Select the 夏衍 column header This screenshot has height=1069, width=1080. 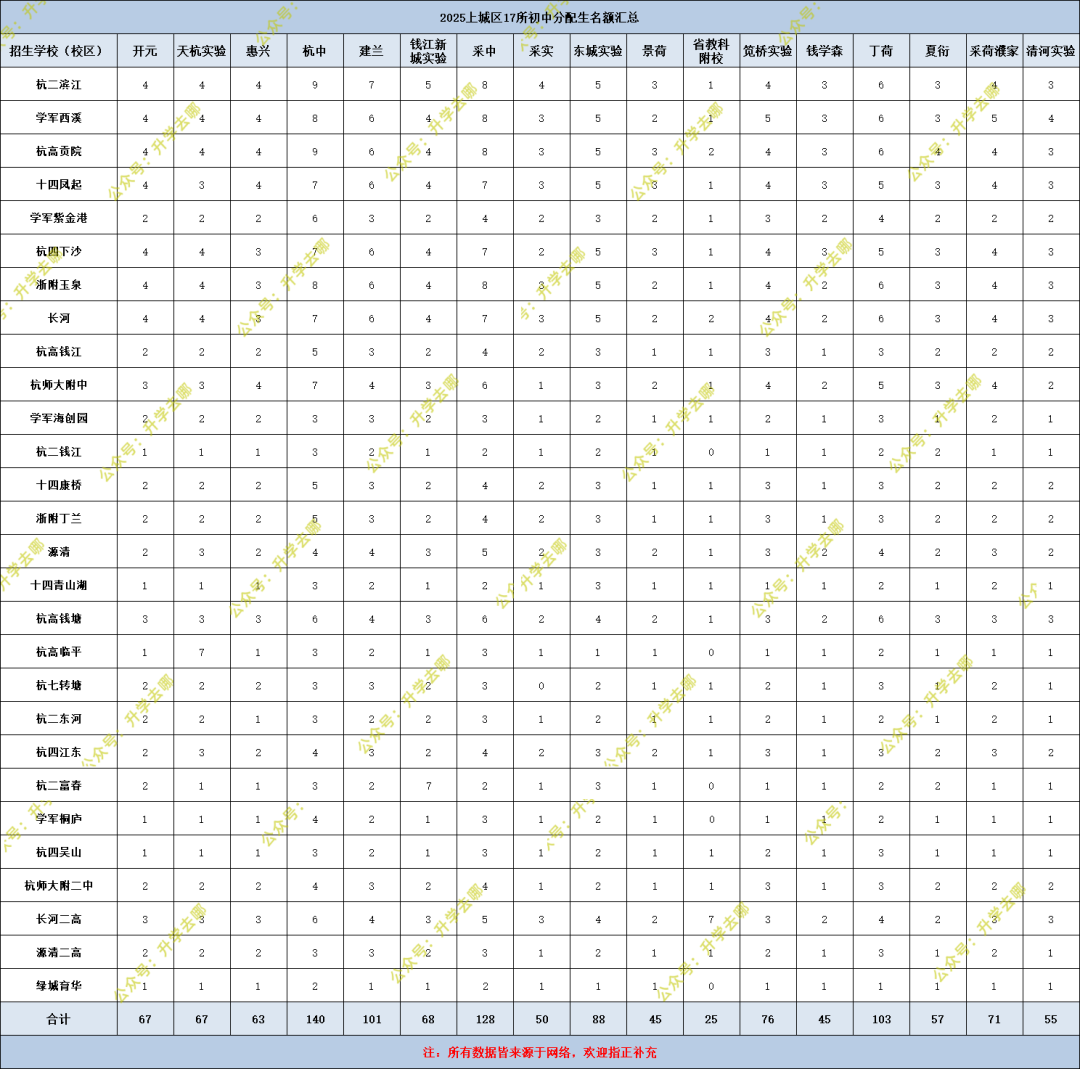(x=937, y=51)
